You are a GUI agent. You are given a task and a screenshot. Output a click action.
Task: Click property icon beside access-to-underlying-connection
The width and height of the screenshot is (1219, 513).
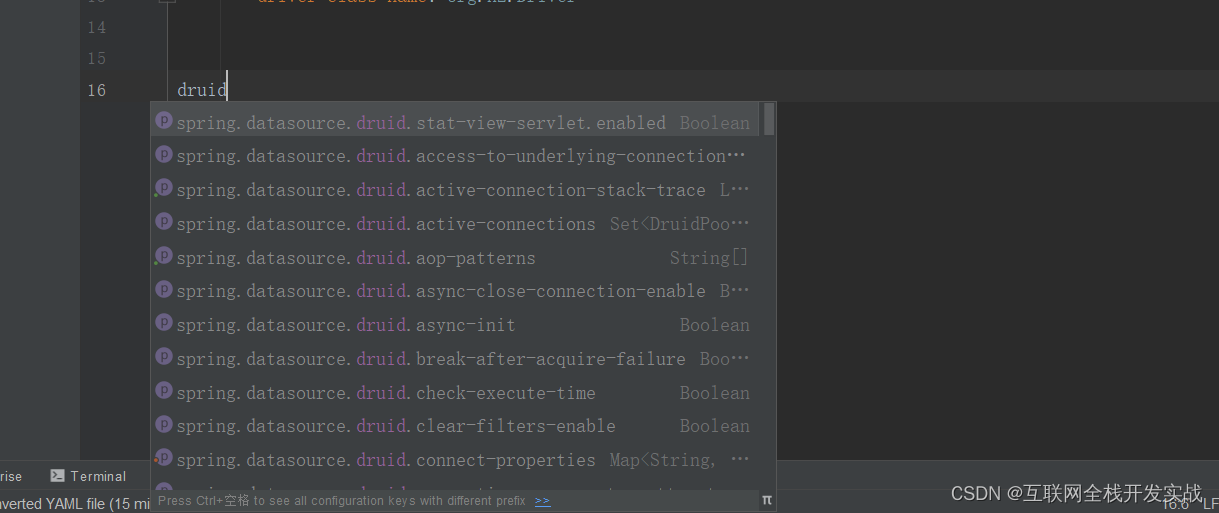tap(164, 154)
